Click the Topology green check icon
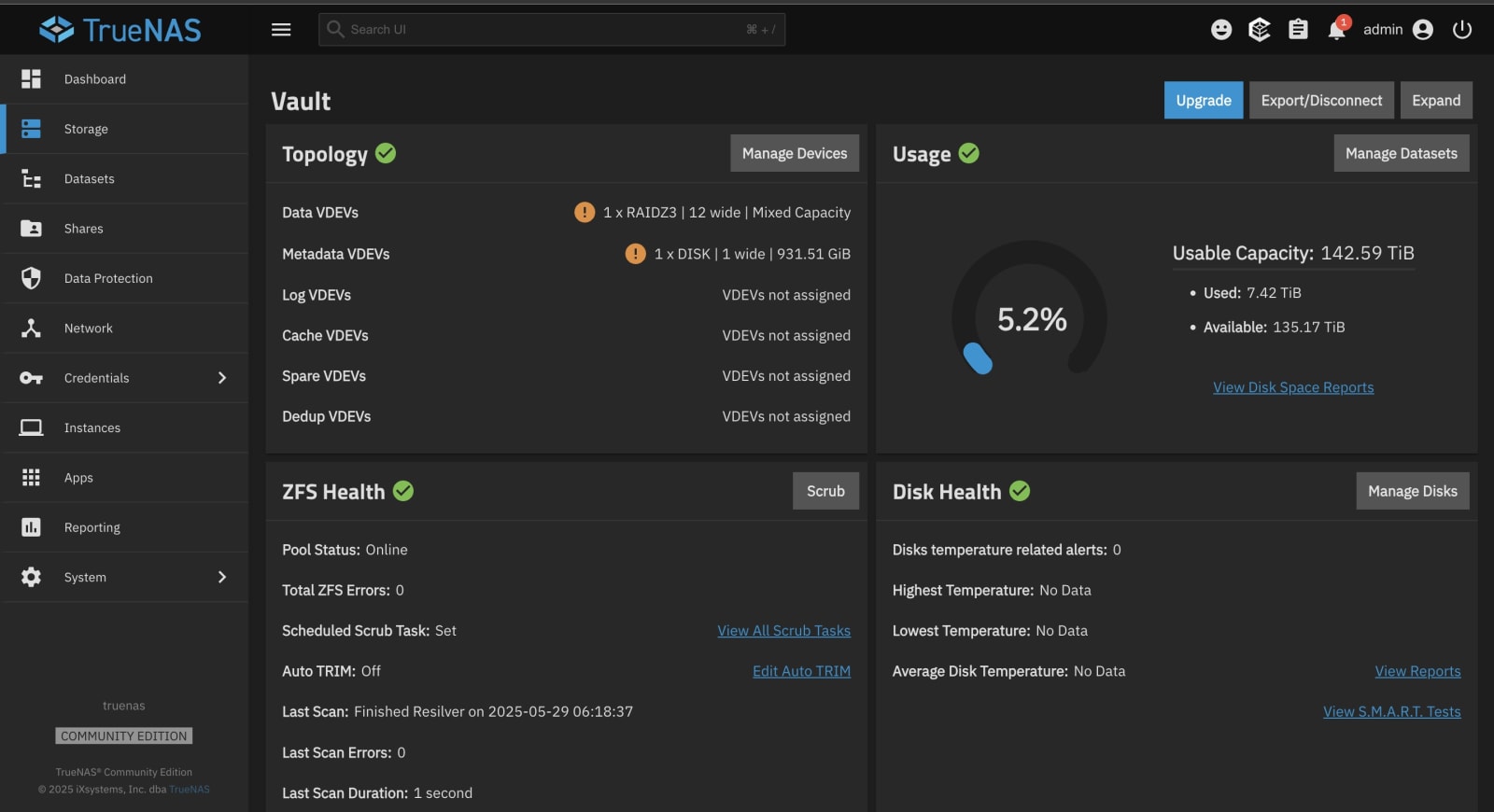 coord(386,153)
